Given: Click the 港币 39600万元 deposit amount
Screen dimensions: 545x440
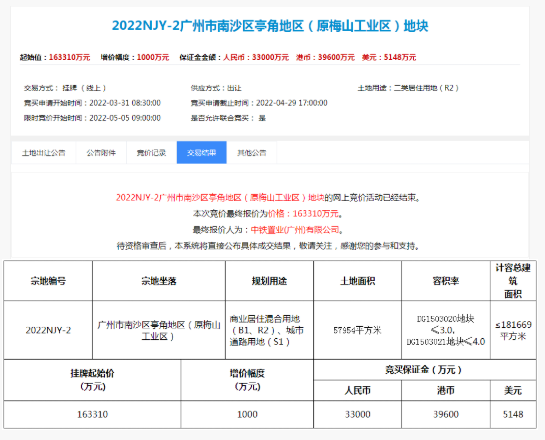Looking at the screenshot, I should (325, 57).
